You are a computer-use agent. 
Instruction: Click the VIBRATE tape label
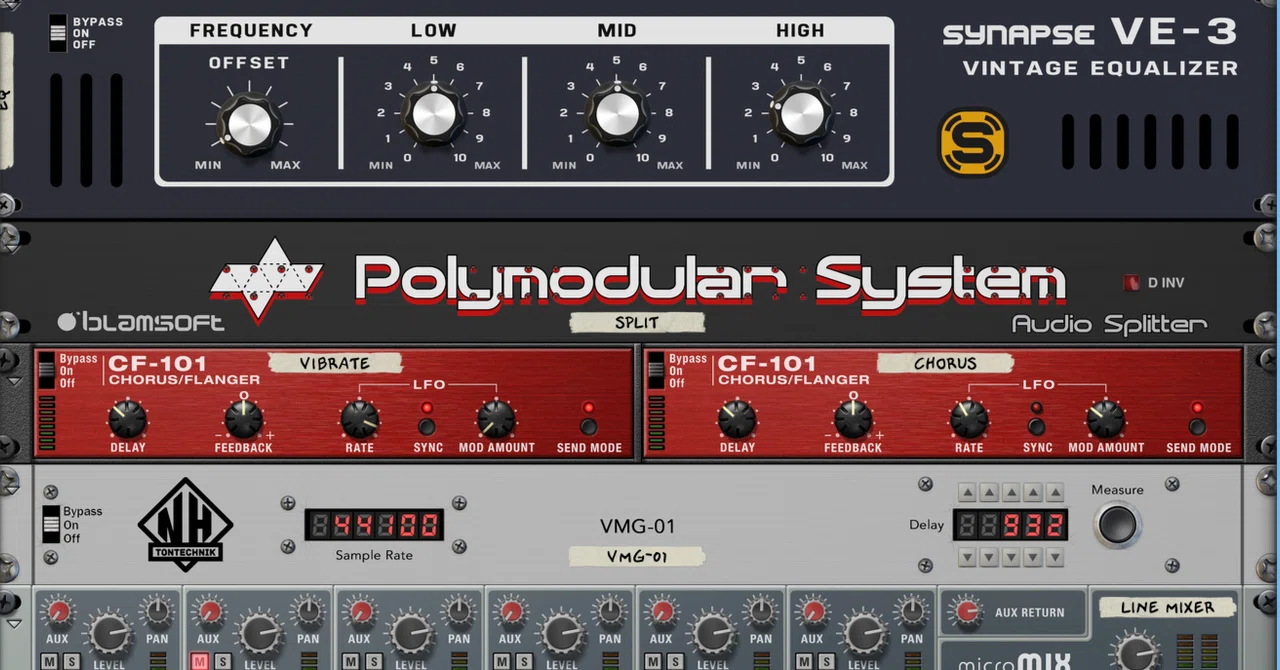[x=335, y=363]
